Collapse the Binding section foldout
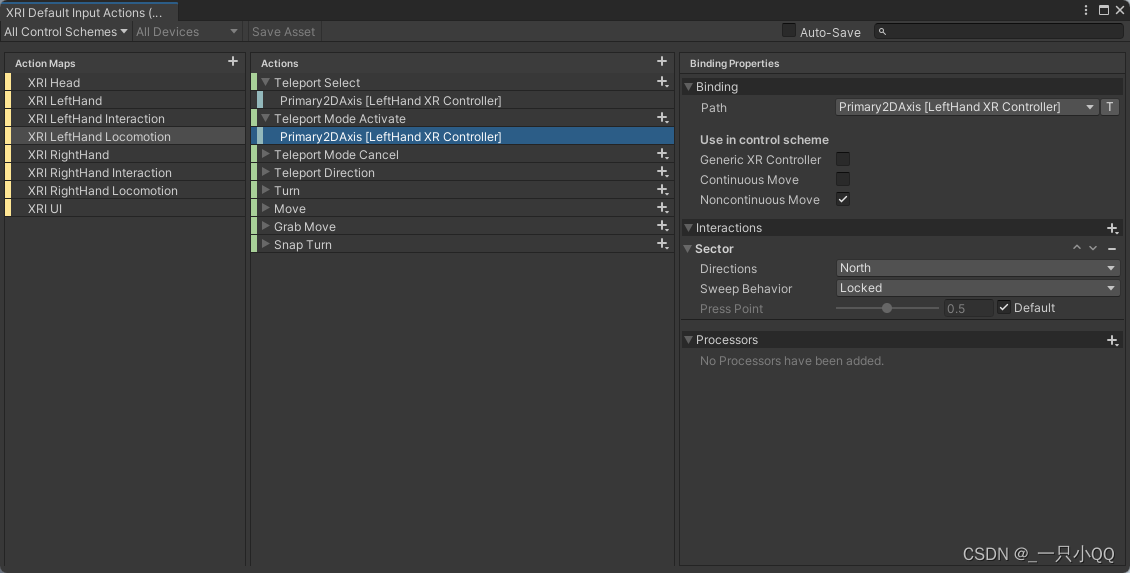 (688, 86)
